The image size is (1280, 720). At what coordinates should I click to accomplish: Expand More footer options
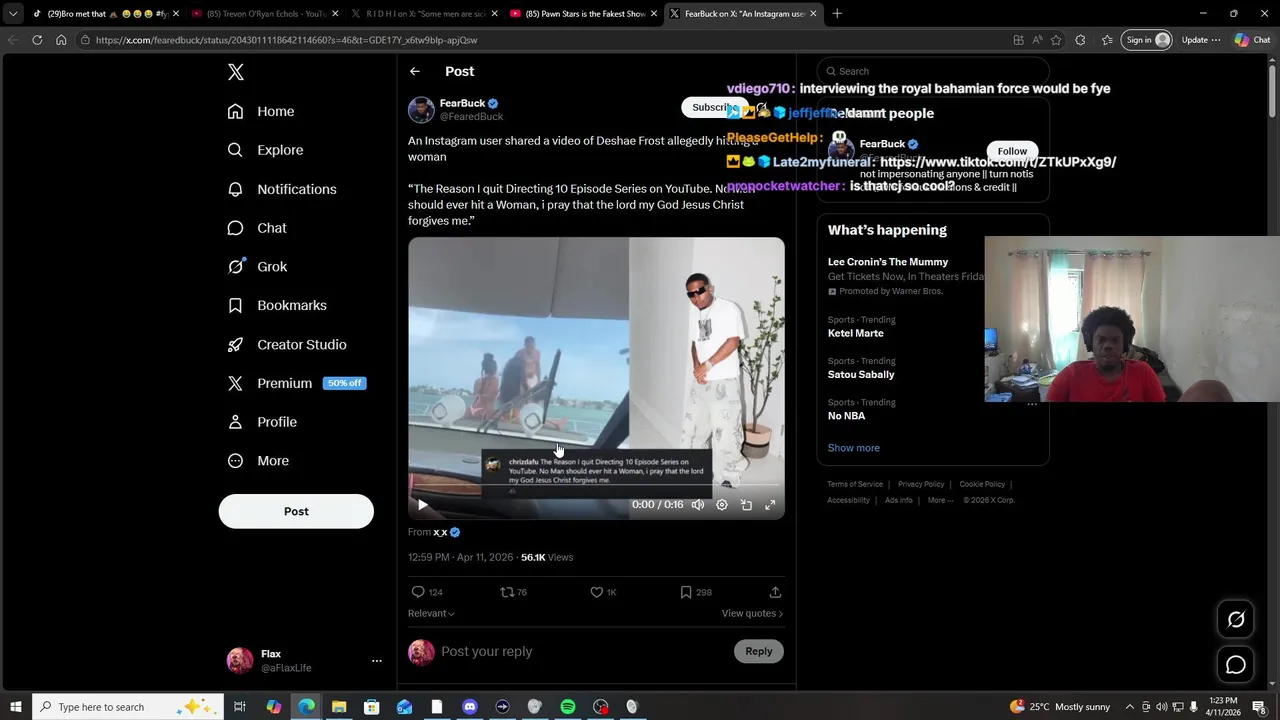[x=940, y=500]
